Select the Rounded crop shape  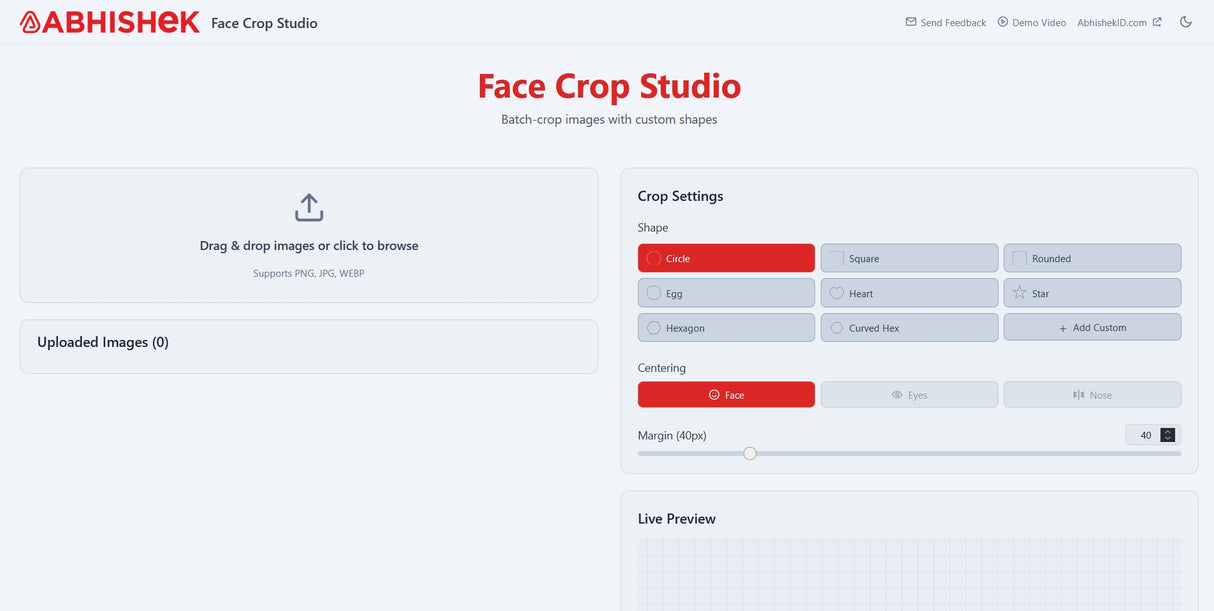pyautogui.click(x=1092, y=257)
